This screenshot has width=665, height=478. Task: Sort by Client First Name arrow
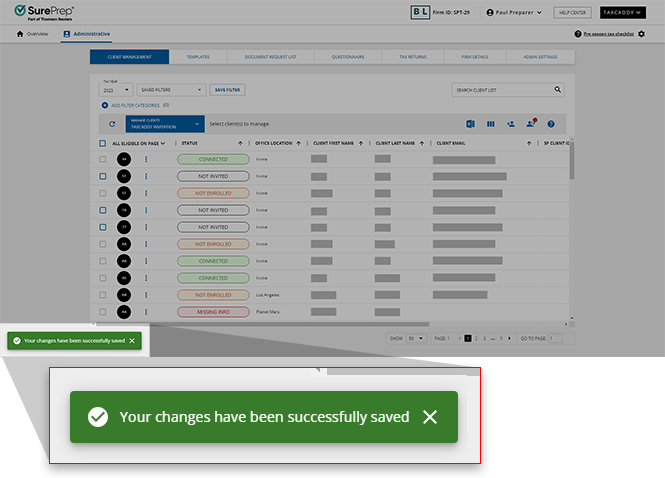pyautogui.click(x=361, y=143)
